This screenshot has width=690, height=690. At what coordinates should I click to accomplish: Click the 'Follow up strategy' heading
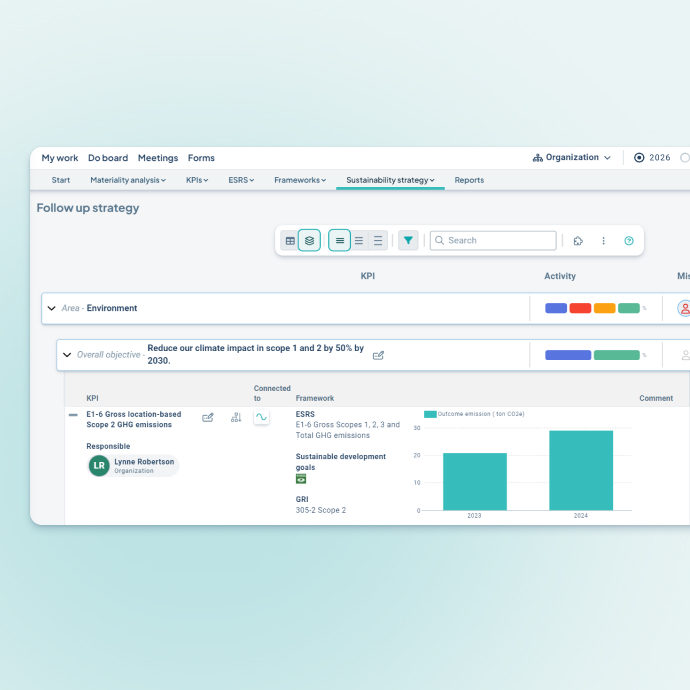click(x=88, y=208)
